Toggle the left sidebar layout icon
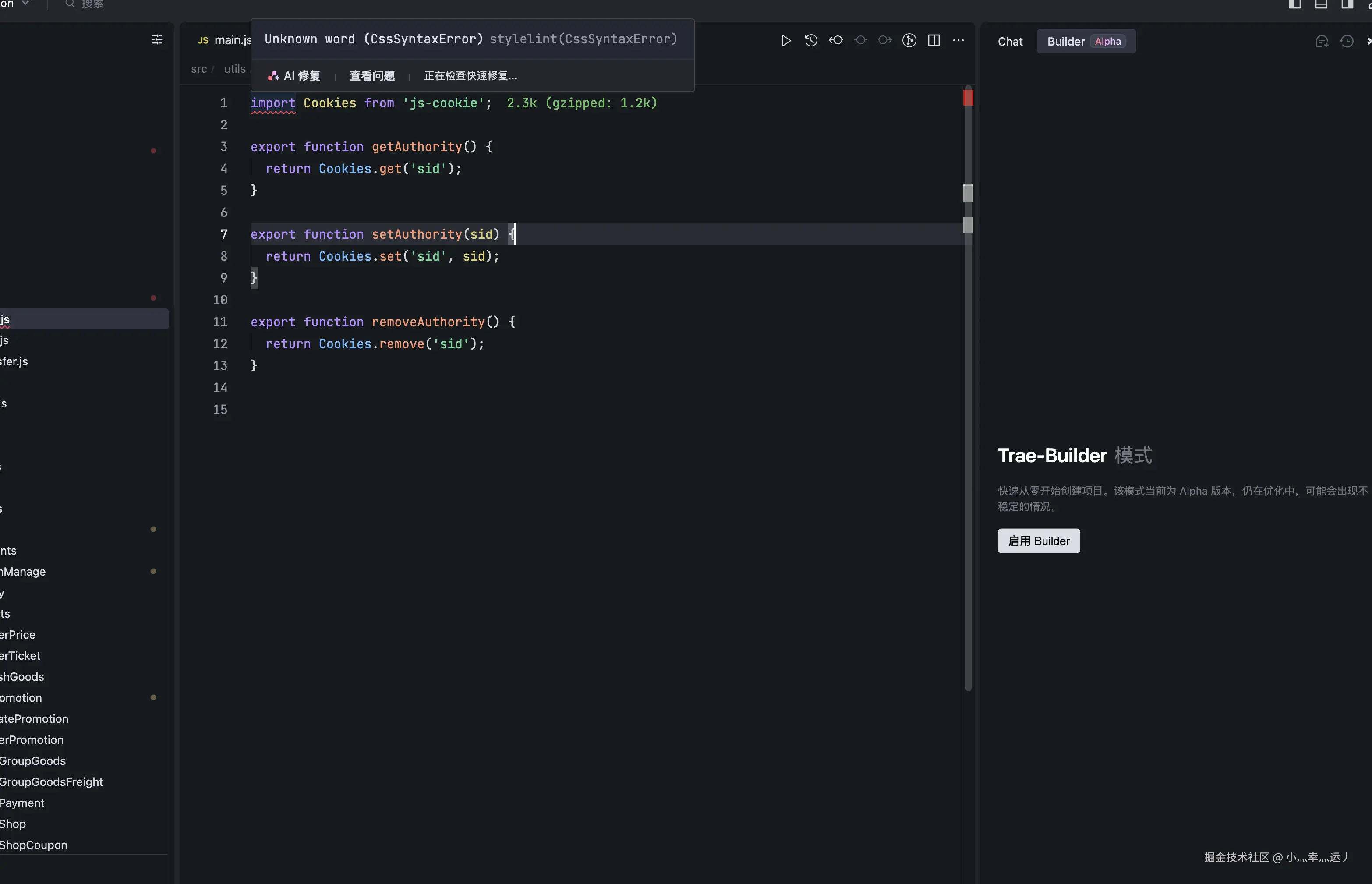The width and height of the screenshot is (1372, 884). coord(1294,4)
